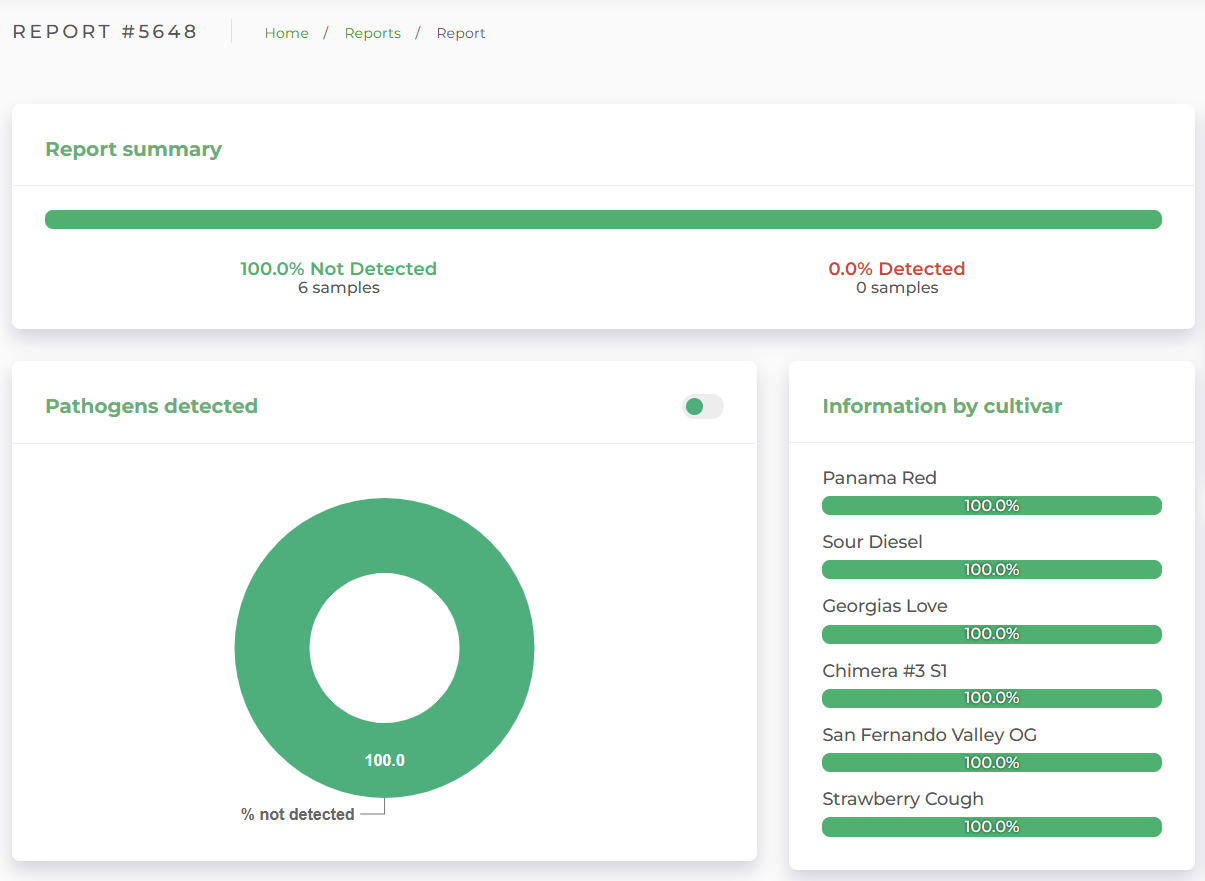
Task: Select the 100.0 value label in donut
Action: [385, 760]
